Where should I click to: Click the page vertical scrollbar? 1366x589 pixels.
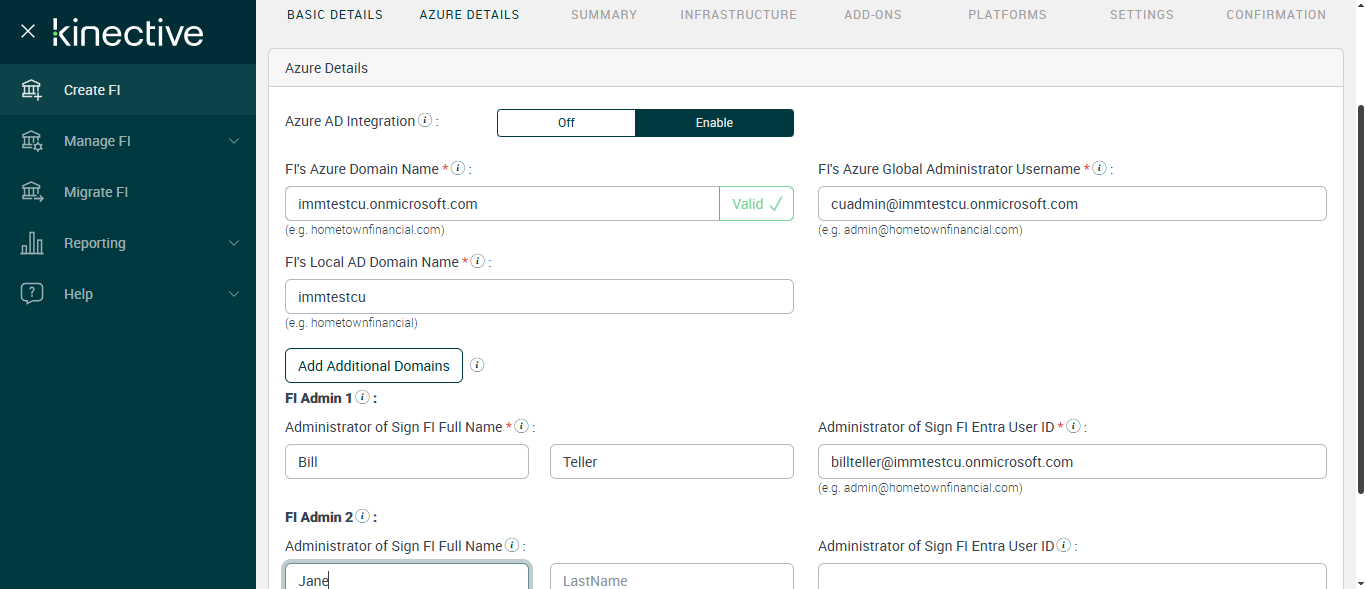click(1360, 300)
